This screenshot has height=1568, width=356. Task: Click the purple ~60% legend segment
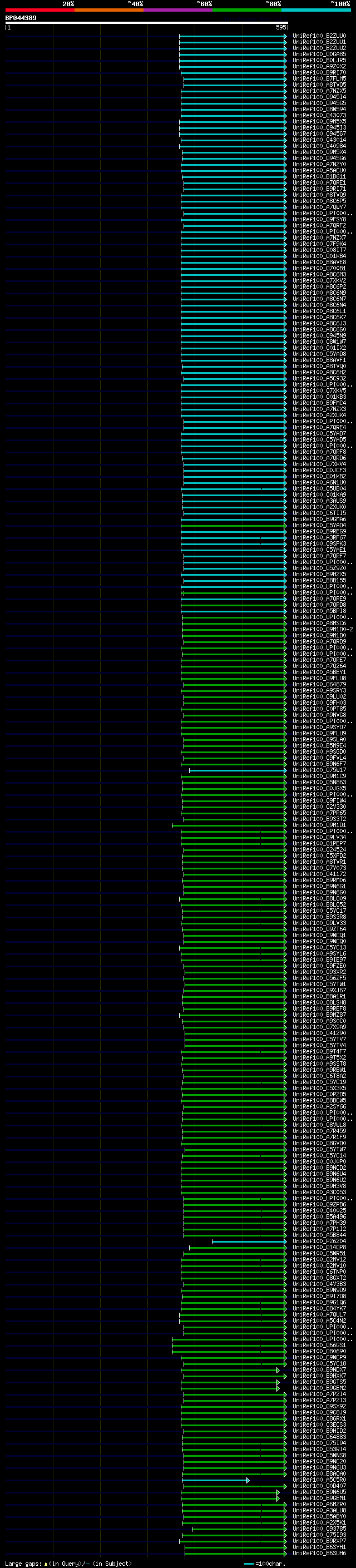pyautogui.click(x=179, y=10)
